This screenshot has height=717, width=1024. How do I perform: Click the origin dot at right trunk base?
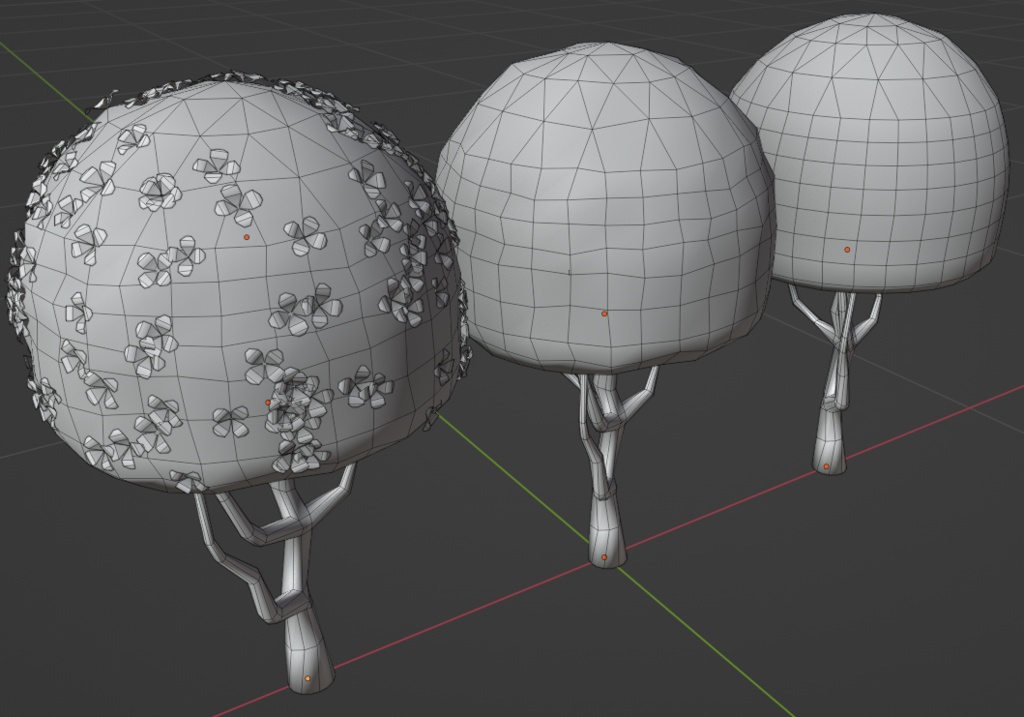click(826, 466)
